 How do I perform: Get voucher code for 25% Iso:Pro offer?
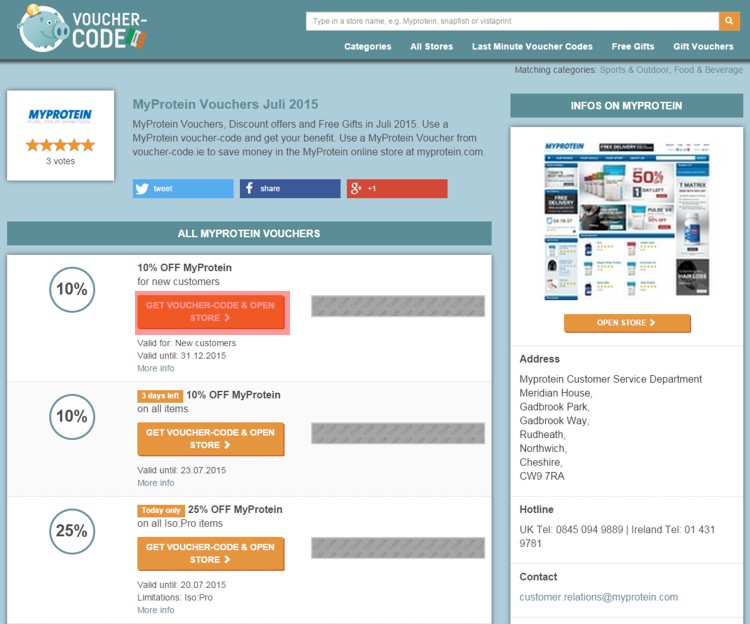(210, 554)
